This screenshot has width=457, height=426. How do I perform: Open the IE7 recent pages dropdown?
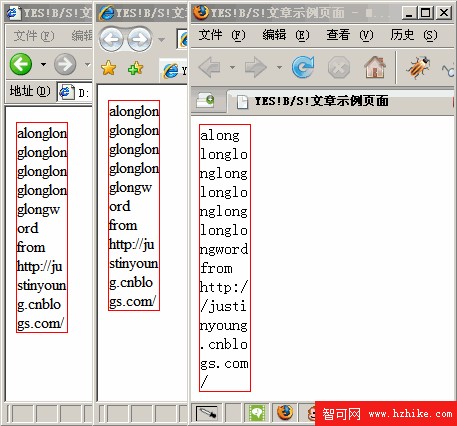(161, 40)
